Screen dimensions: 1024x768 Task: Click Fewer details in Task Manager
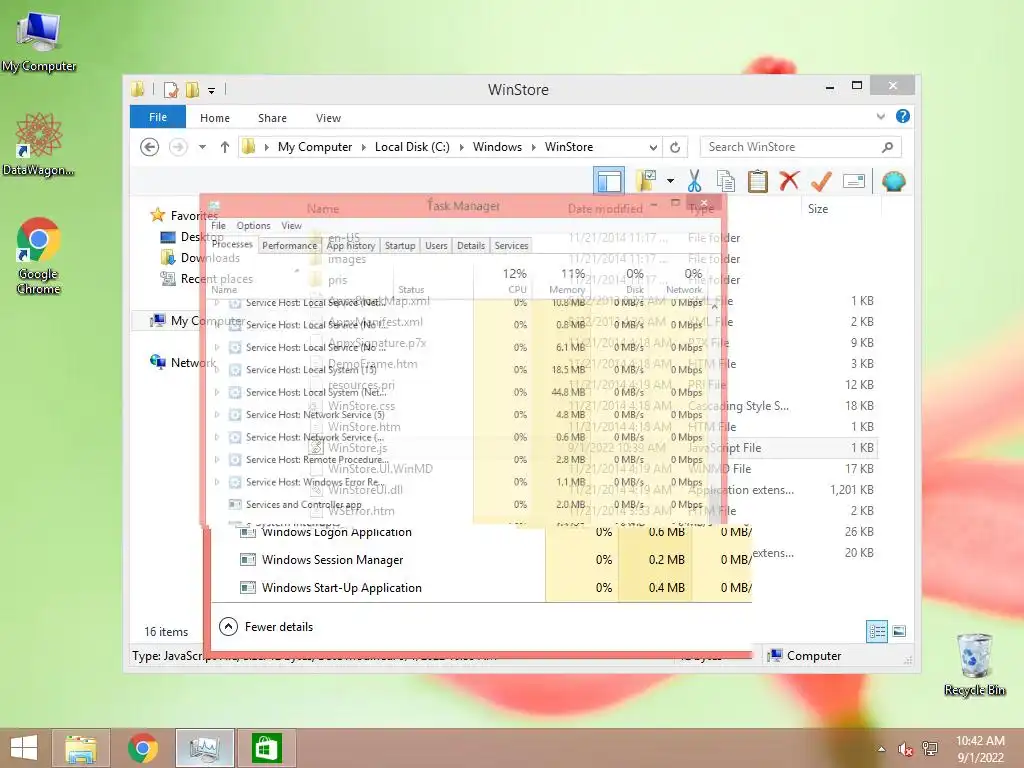pos(266,627)
